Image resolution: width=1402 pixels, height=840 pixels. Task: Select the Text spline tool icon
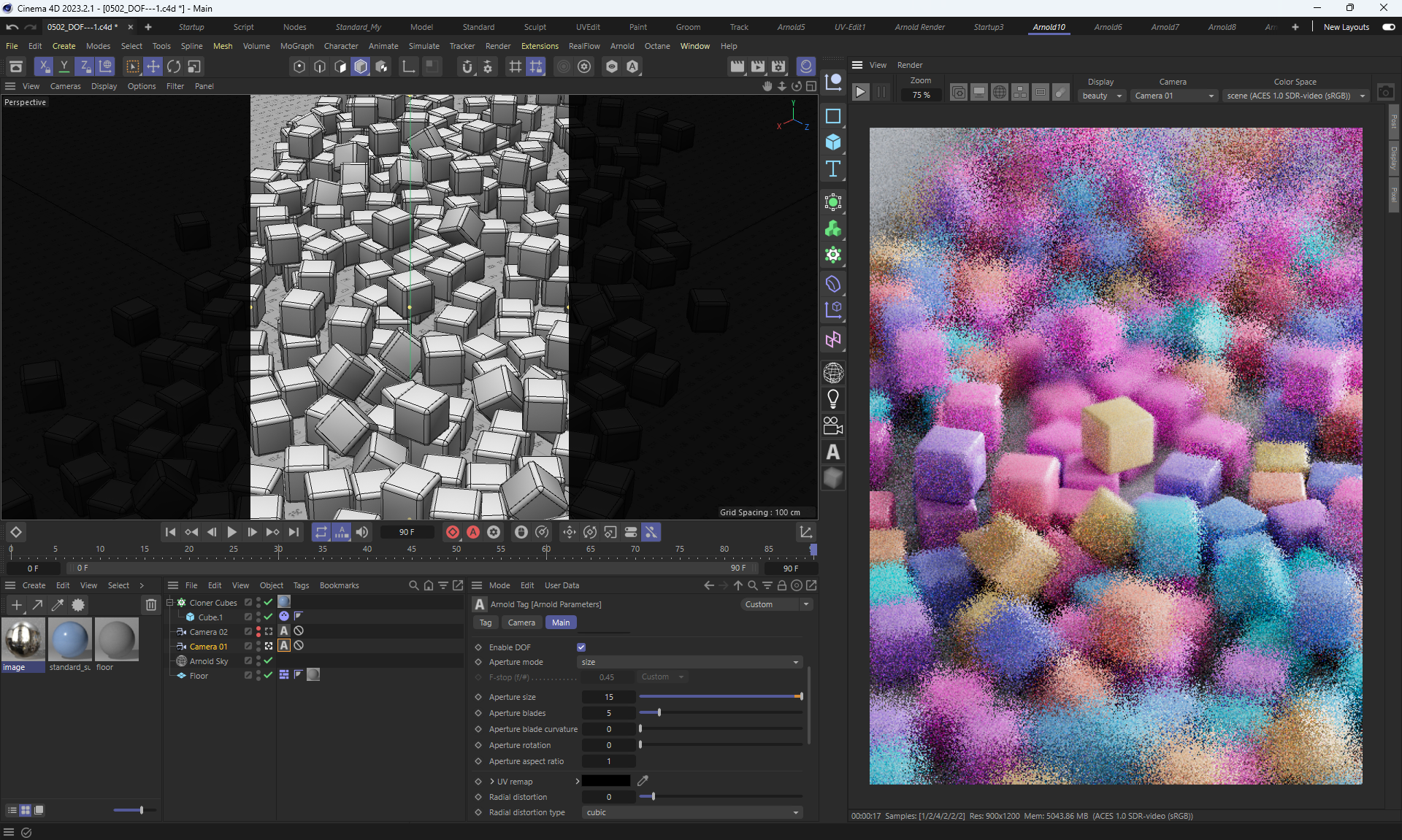(x=833, y=169)
